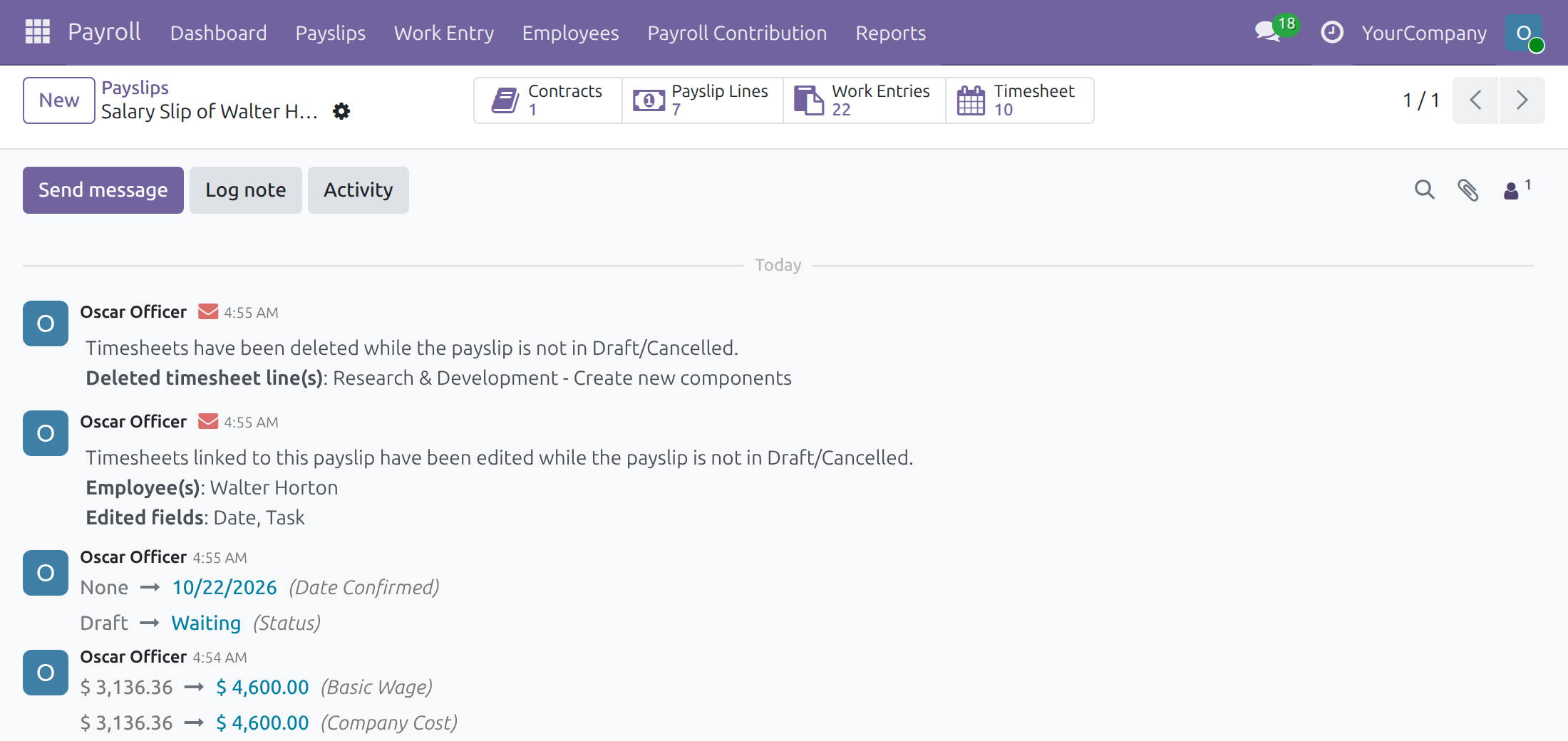This screenshot has width=1568, height=741.
Task: Click the 1 / 1 pager counter
Action: pyautogui.click(x=1421, y=100)
